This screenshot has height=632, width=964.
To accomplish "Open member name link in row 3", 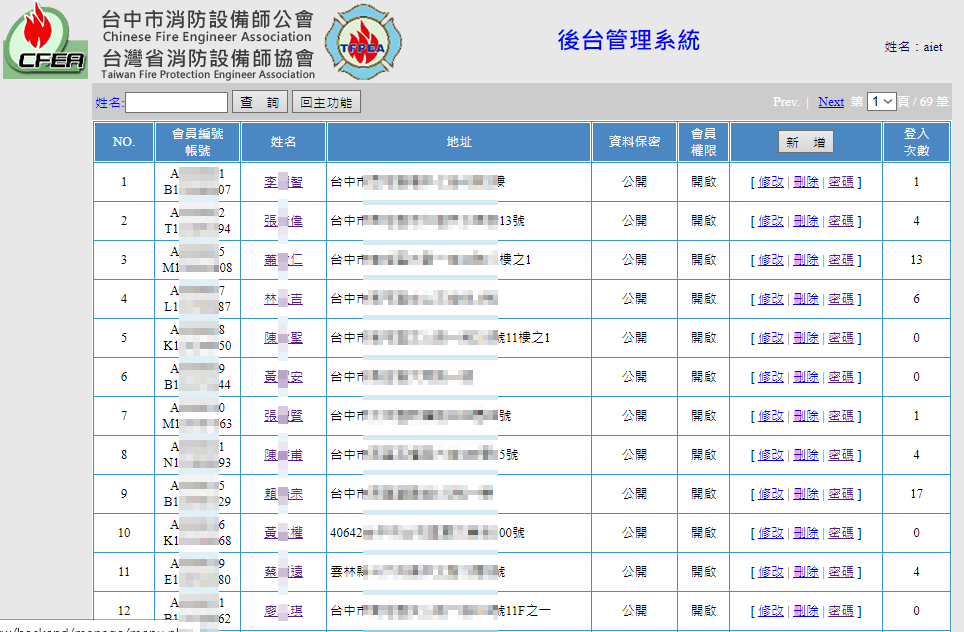I will click(x=283, y=260).
